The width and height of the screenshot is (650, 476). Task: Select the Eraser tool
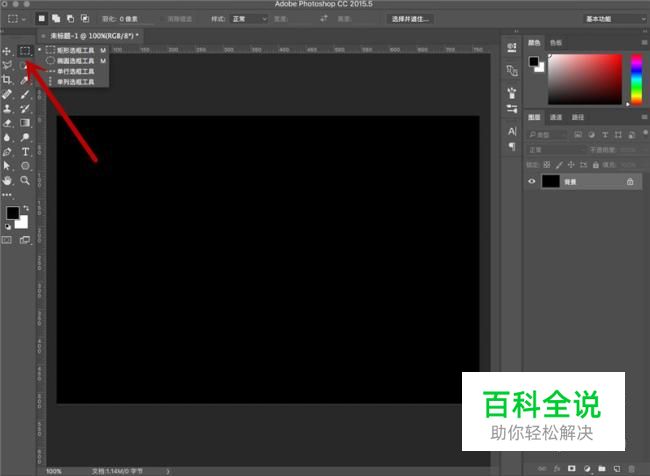click(x=7, y=123)
